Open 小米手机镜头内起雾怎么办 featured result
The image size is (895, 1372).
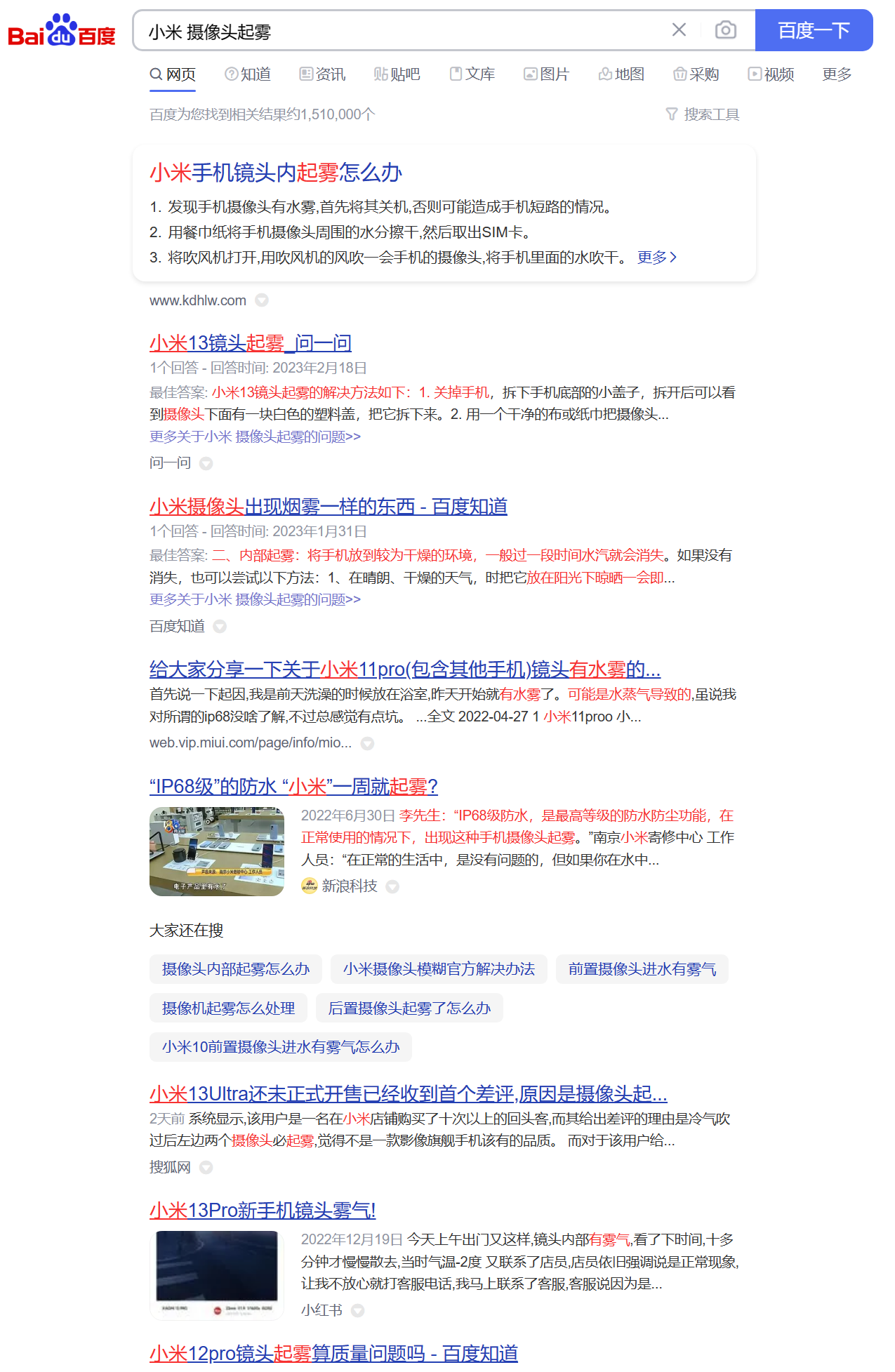tap(276, 173)
